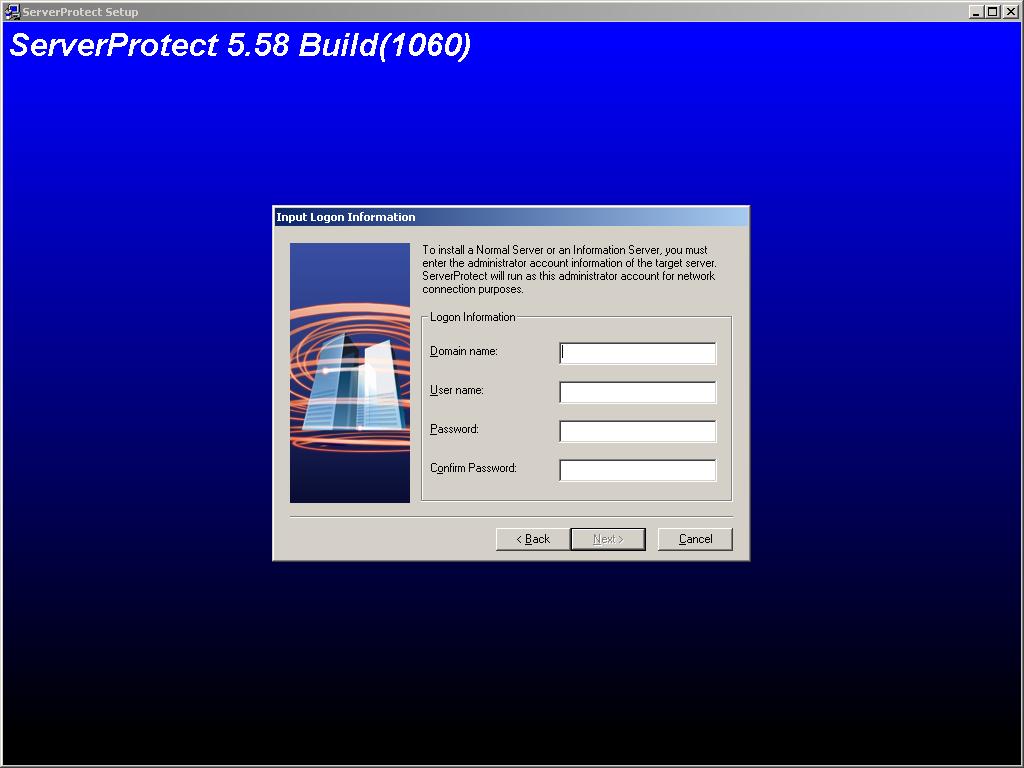This screenshot has height=768, width=1024.
Task: Click inside the User name field
Action: pyautogui.click(x=637, y=391)
